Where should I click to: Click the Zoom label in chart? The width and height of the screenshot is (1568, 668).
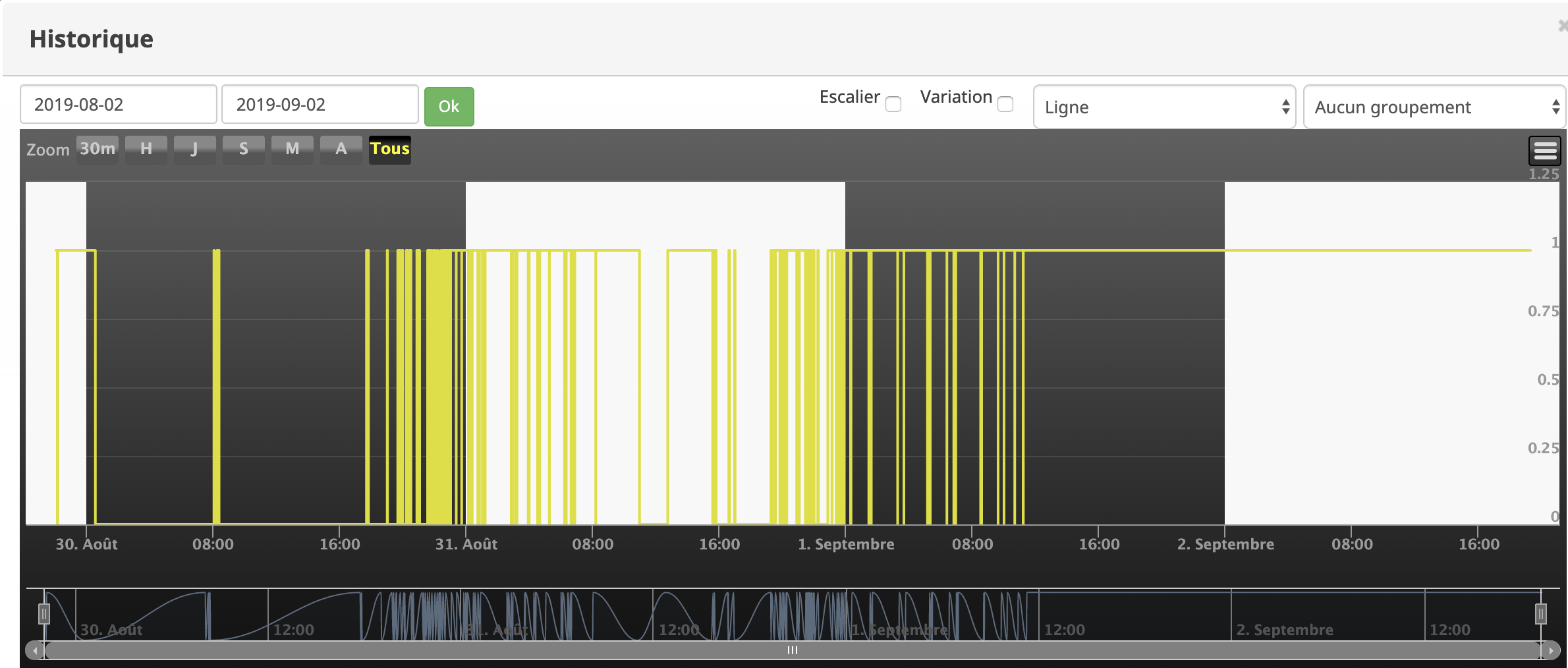(x=48, y=150)
